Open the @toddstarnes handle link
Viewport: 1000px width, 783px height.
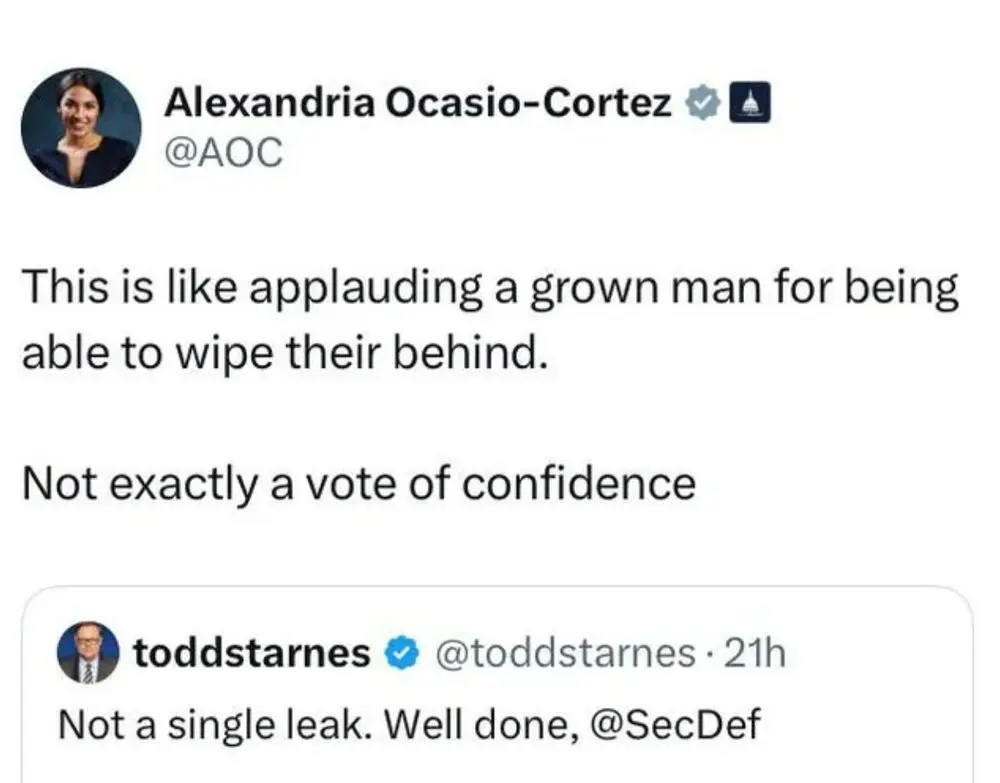tap(562, 653)
